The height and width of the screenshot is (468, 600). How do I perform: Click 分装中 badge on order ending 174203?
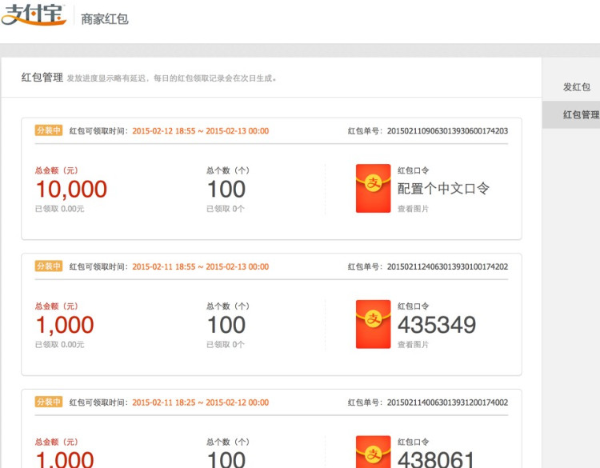(48, 130)
